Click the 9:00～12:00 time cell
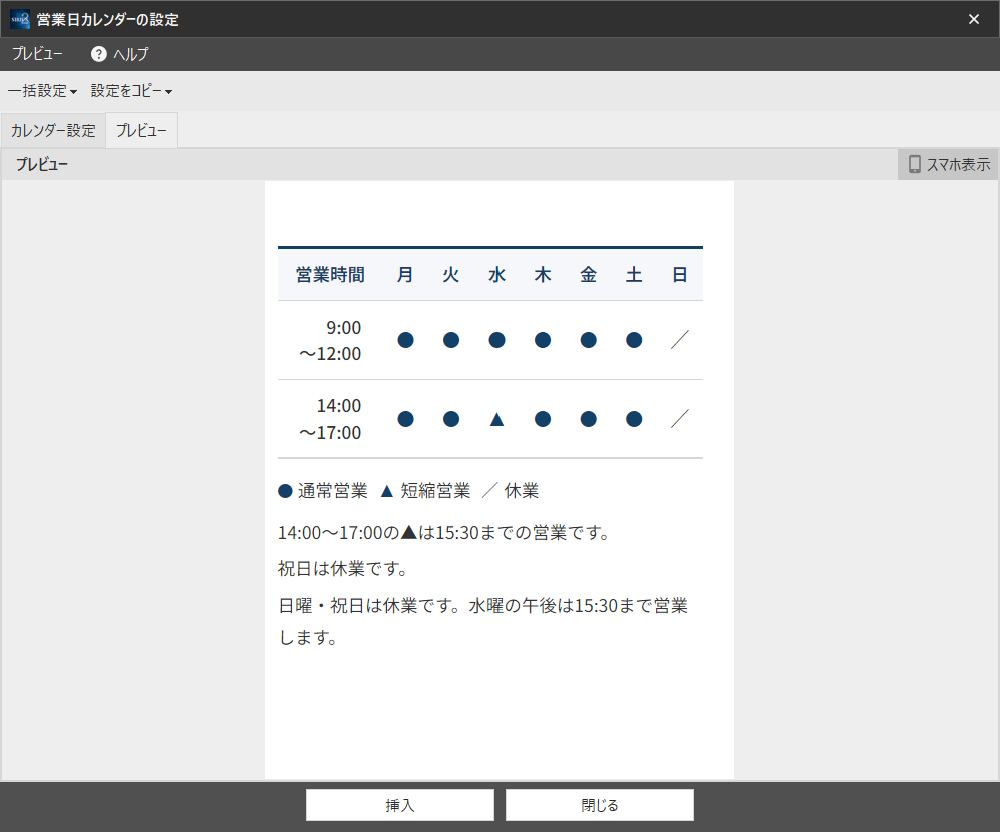 click(x=330, y=340)
